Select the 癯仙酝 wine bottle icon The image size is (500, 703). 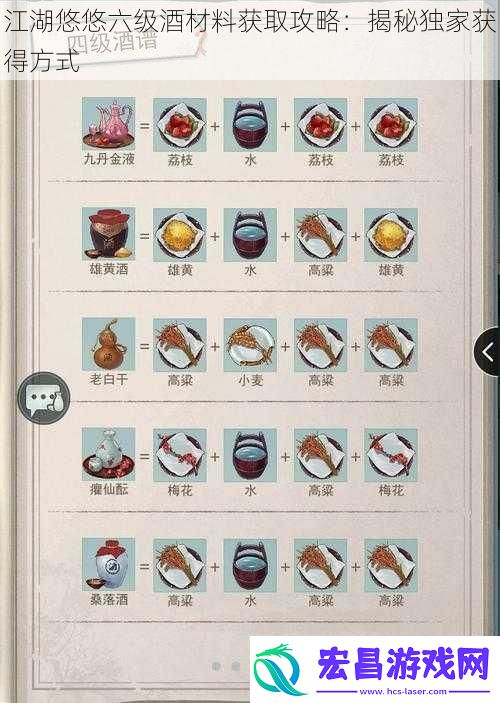[x=109, y=454]
